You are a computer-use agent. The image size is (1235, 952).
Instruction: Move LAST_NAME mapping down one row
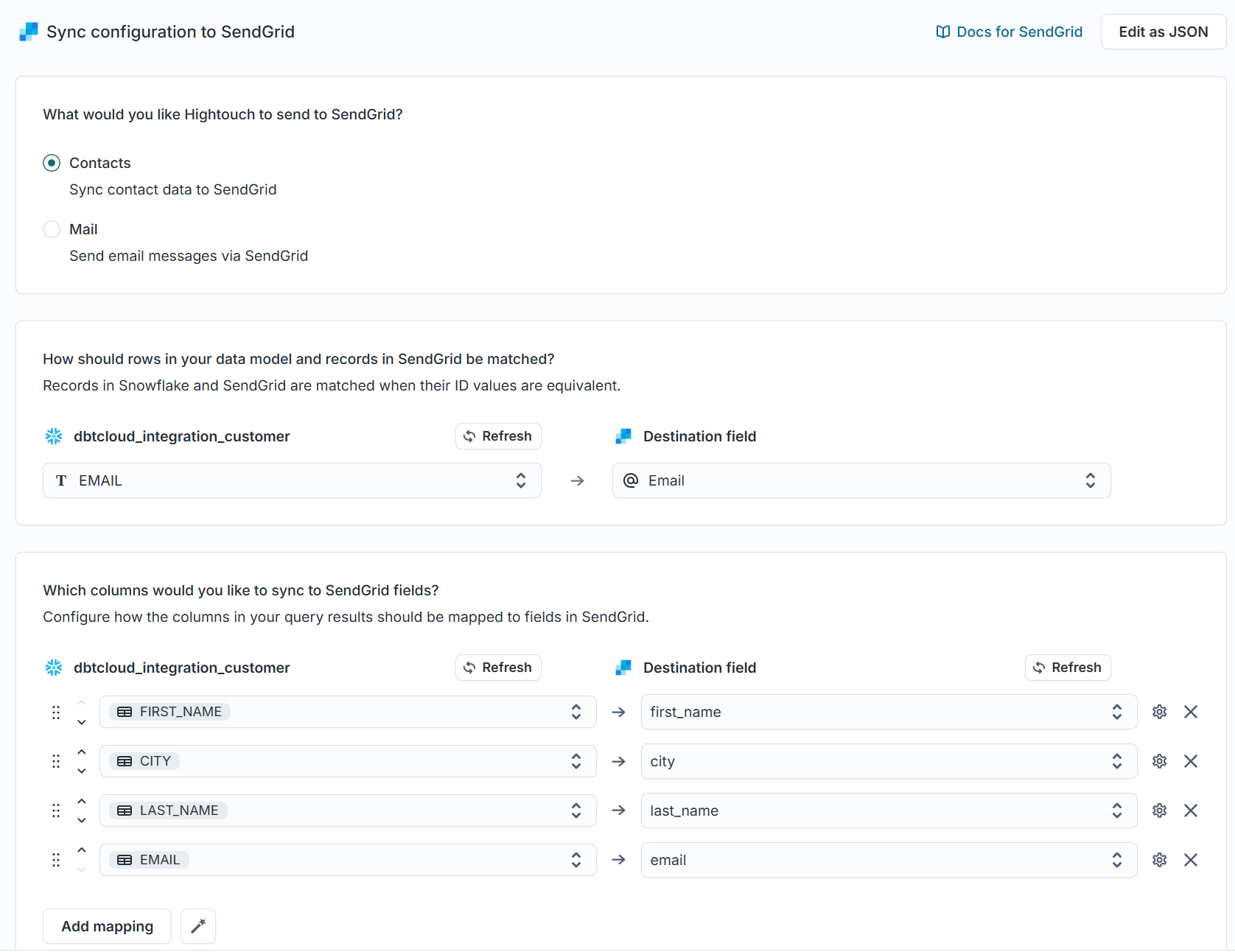coord(82,821)
